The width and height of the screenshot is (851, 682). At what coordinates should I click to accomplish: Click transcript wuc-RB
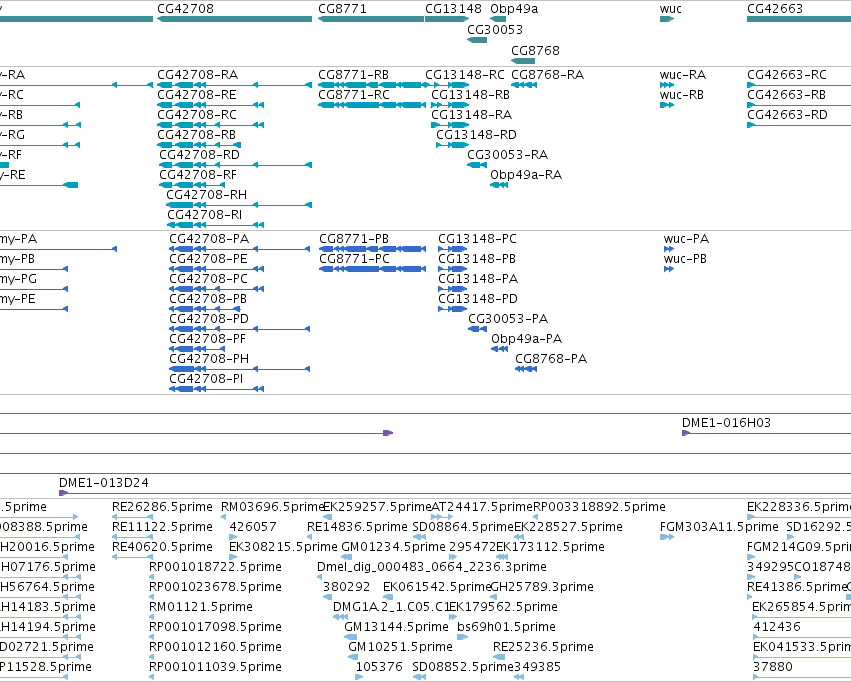682,94
